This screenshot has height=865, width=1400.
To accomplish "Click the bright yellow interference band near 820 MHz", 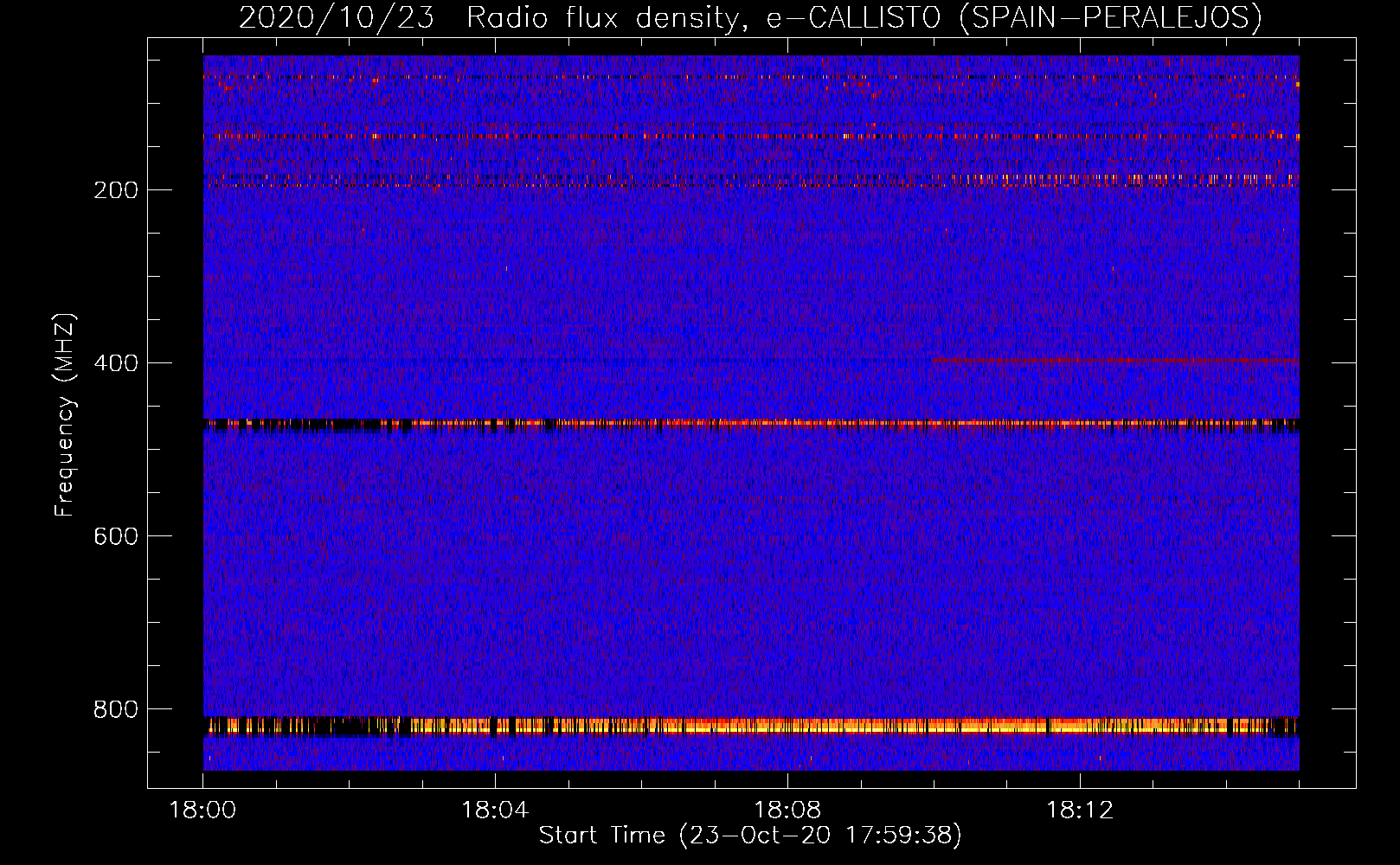I will coord(751,726).
